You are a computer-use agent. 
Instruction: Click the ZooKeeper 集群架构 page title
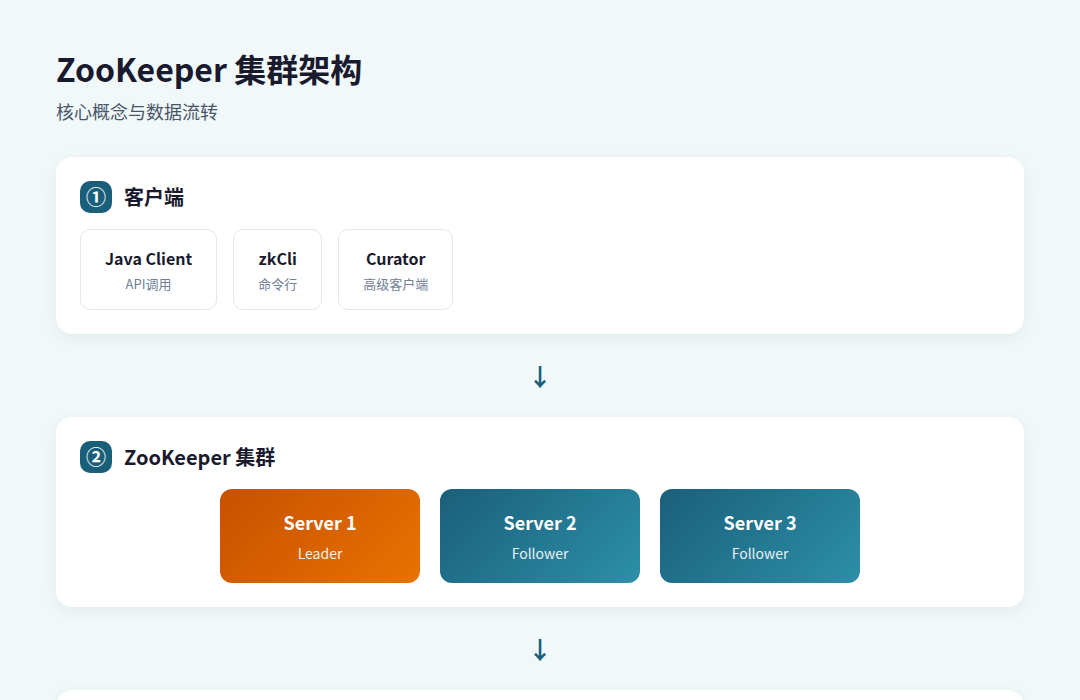tap(209, 70)
